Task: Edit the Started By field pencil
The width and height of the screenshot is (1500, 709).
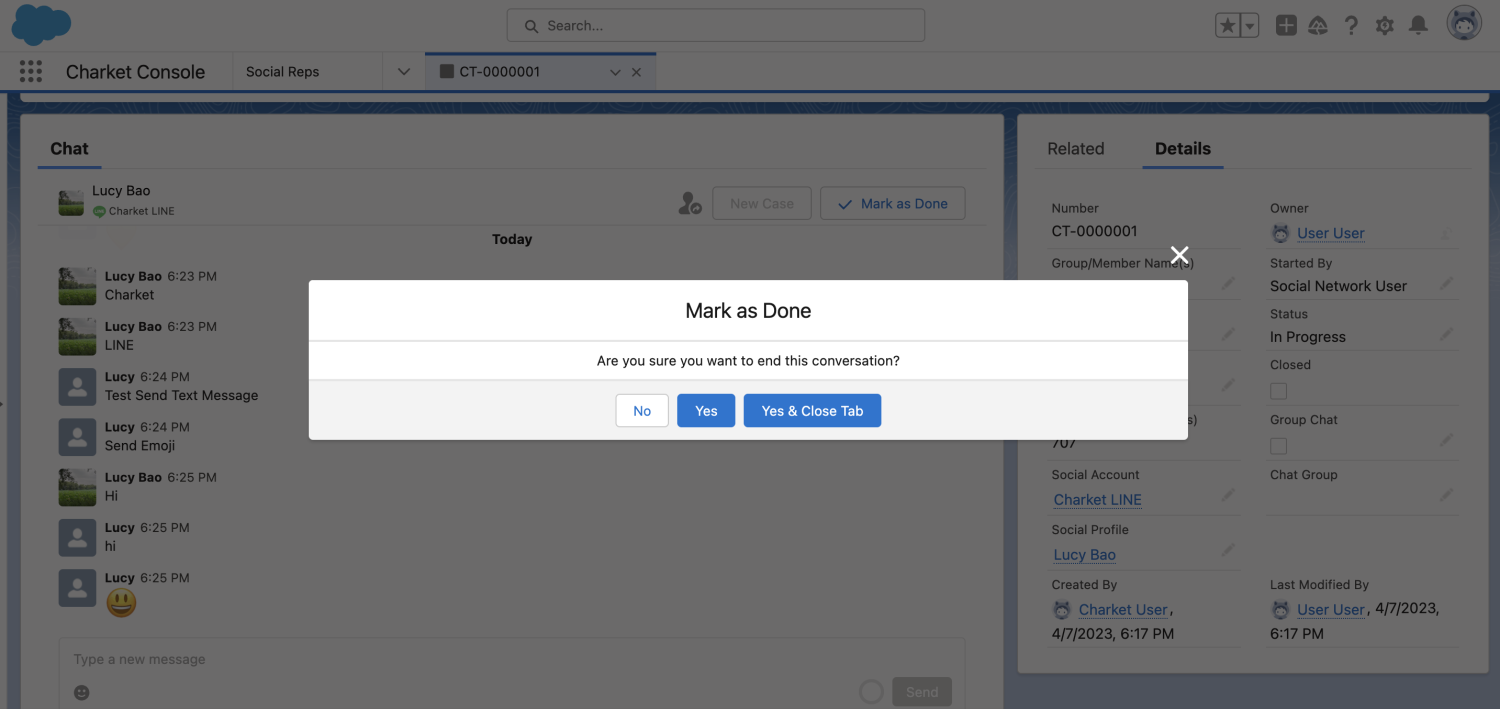Action: tap(1446, 285)
